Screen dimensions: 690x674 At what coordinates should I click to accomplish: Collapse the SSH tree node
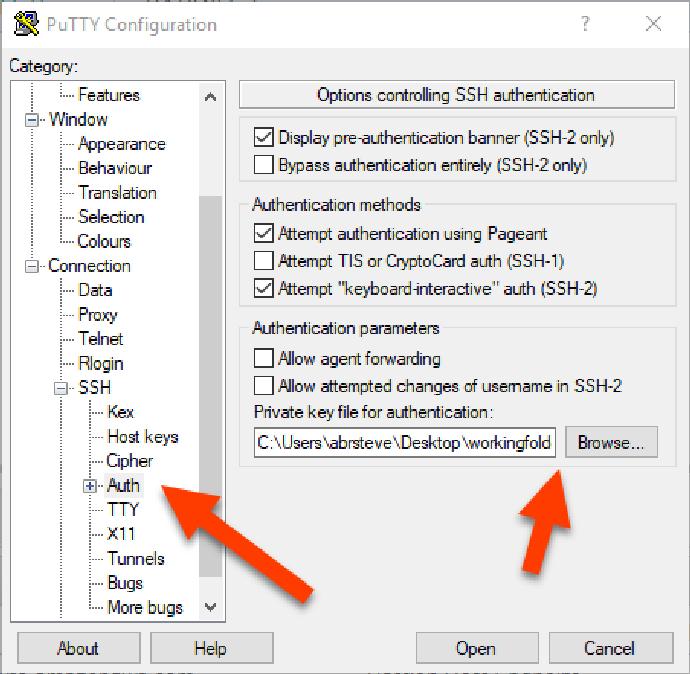61,388
